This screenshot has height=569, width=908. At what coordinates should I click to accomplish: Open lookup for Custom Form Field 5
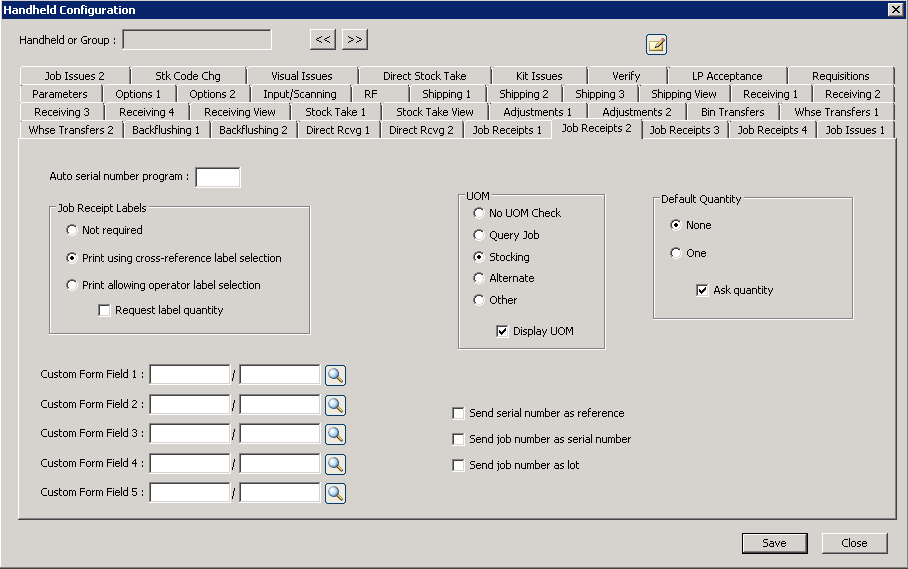click(x=335, y=493)
